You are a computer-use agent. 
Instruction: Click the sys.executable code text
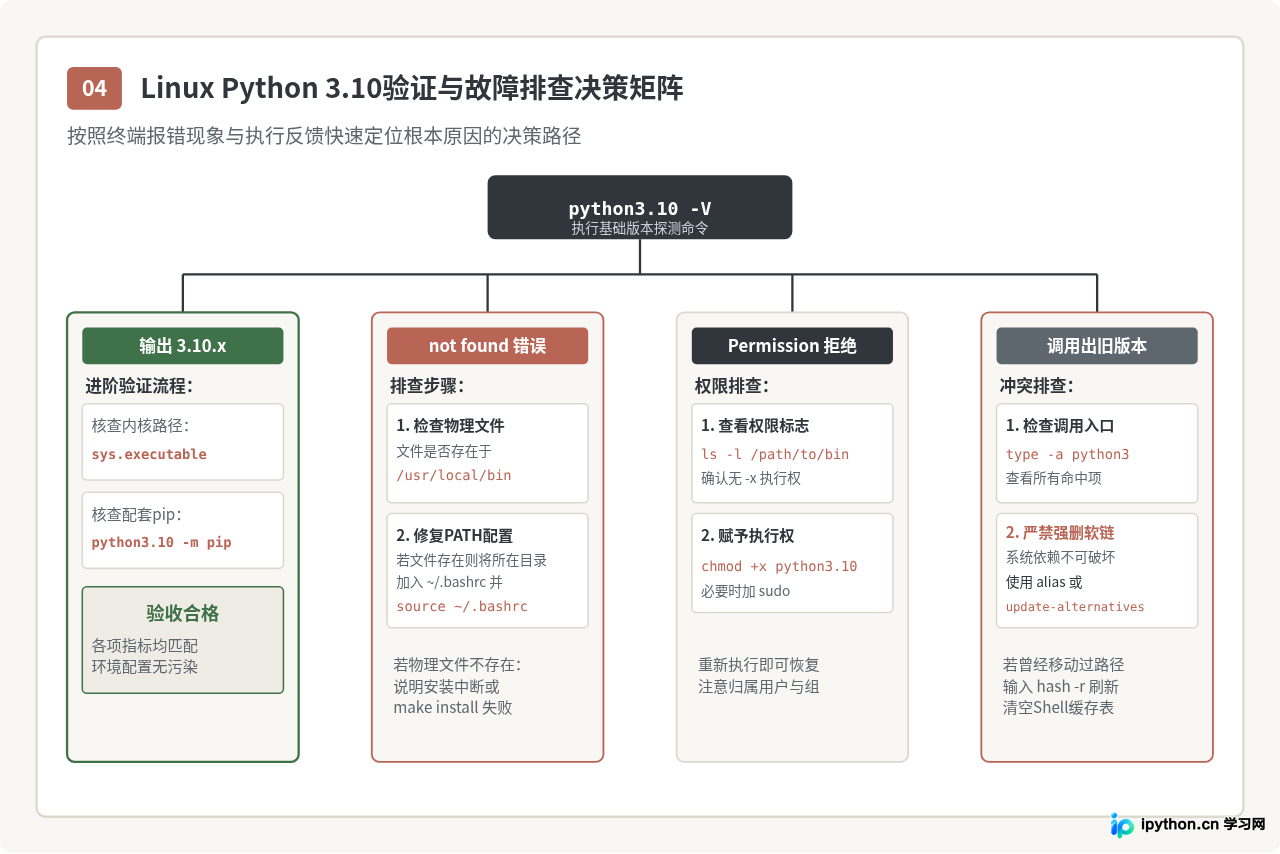tap(149, 454)
